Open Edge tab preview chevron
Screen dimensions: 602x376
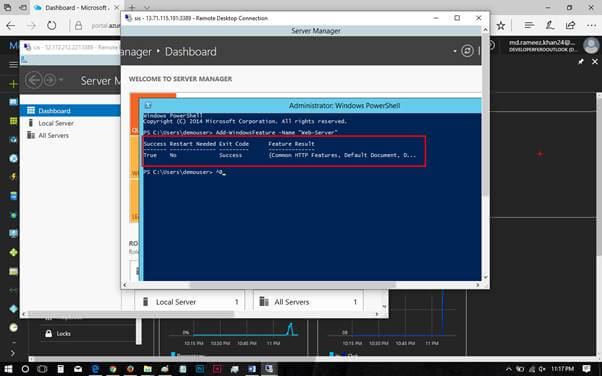point(146,7)
